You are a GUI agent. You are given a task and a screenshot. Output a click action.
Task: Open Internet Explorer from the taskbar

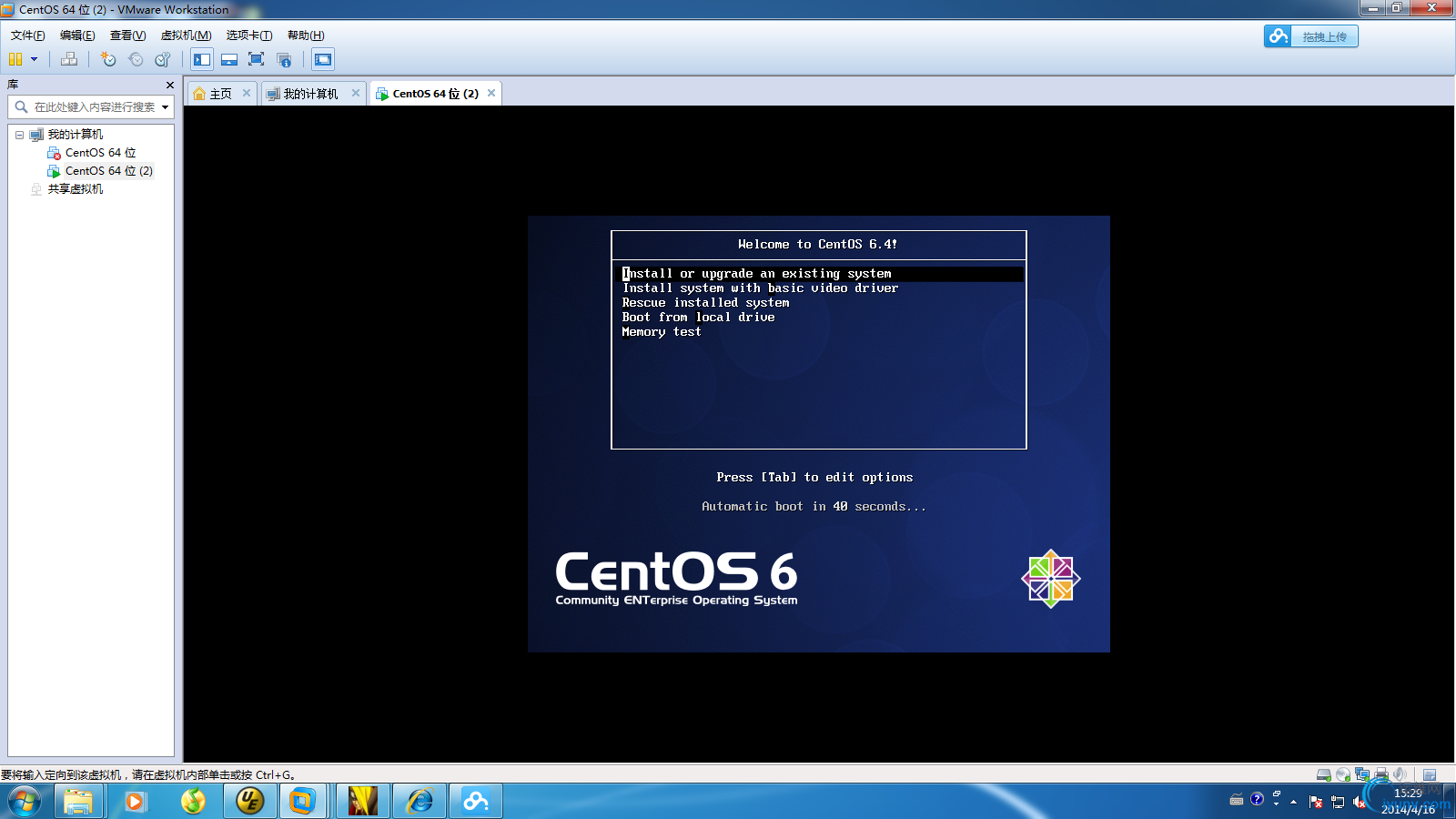click(420, 801)
